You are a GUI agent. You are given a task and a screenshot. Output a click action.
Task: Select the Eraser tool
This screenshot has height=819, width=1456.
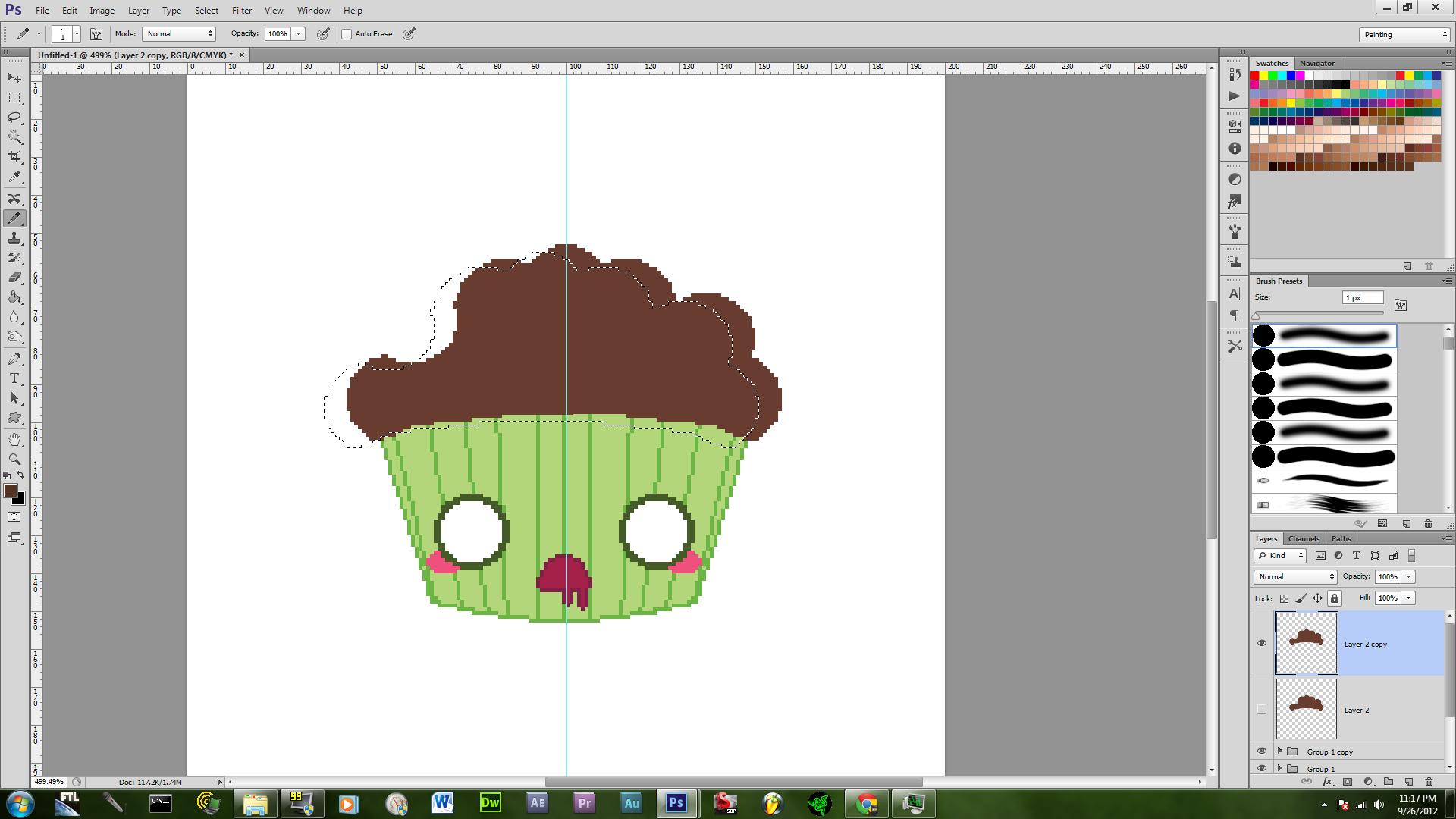point(14,278)
